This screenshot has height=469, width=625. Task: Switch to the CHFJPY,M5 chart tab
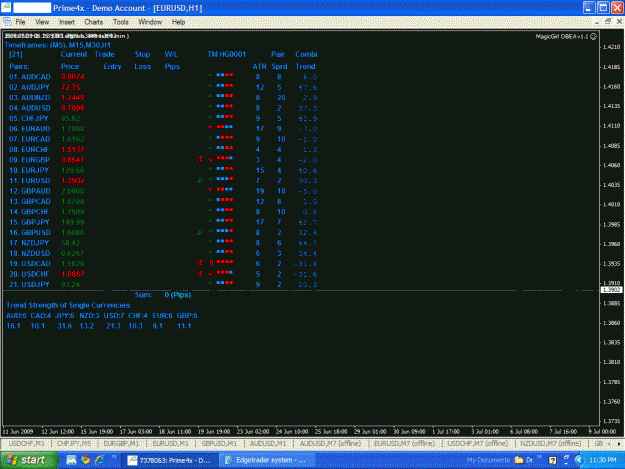[74, 443]
